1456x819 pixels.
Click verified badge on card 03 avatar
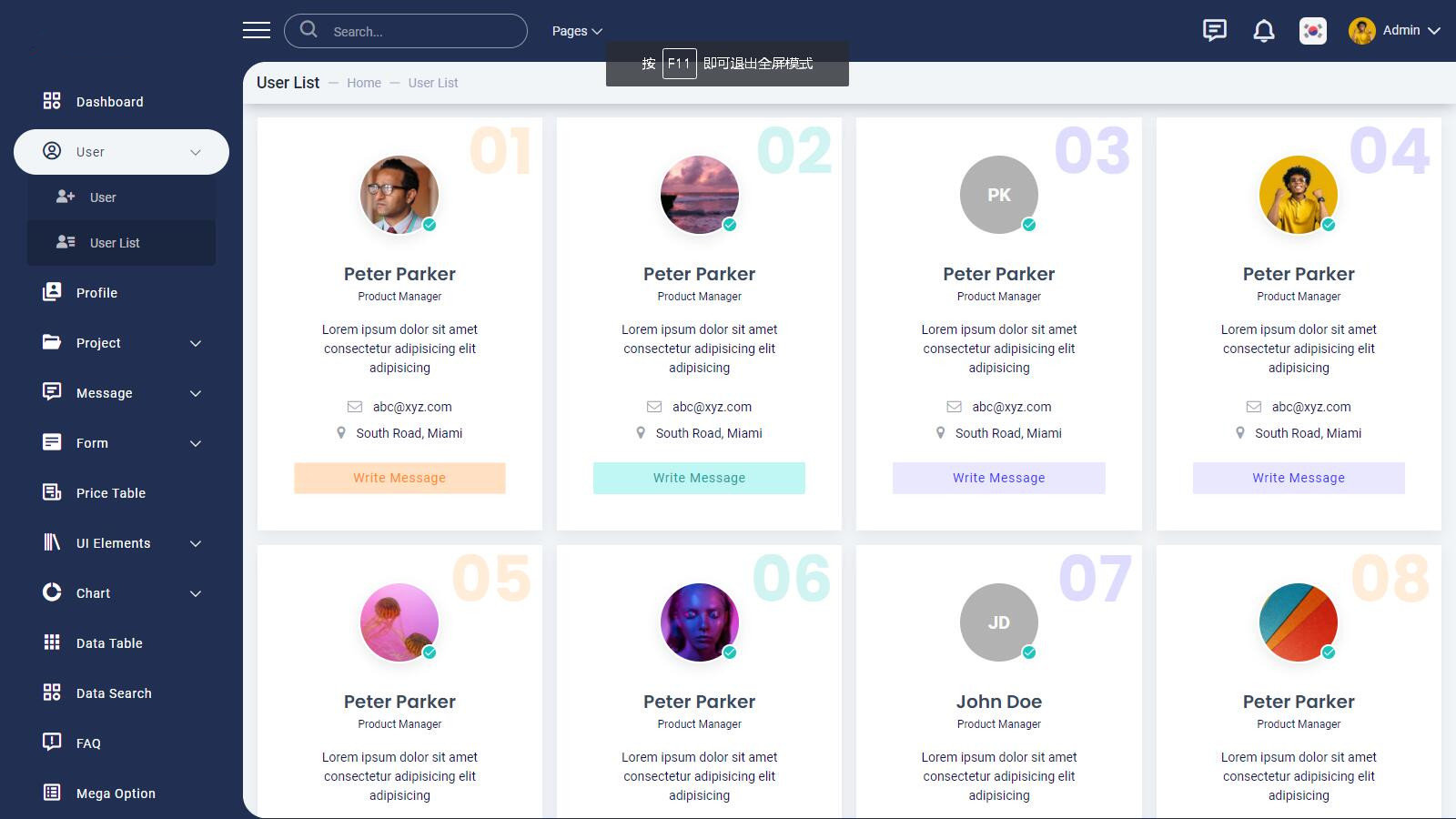[x=1028, y=225]
